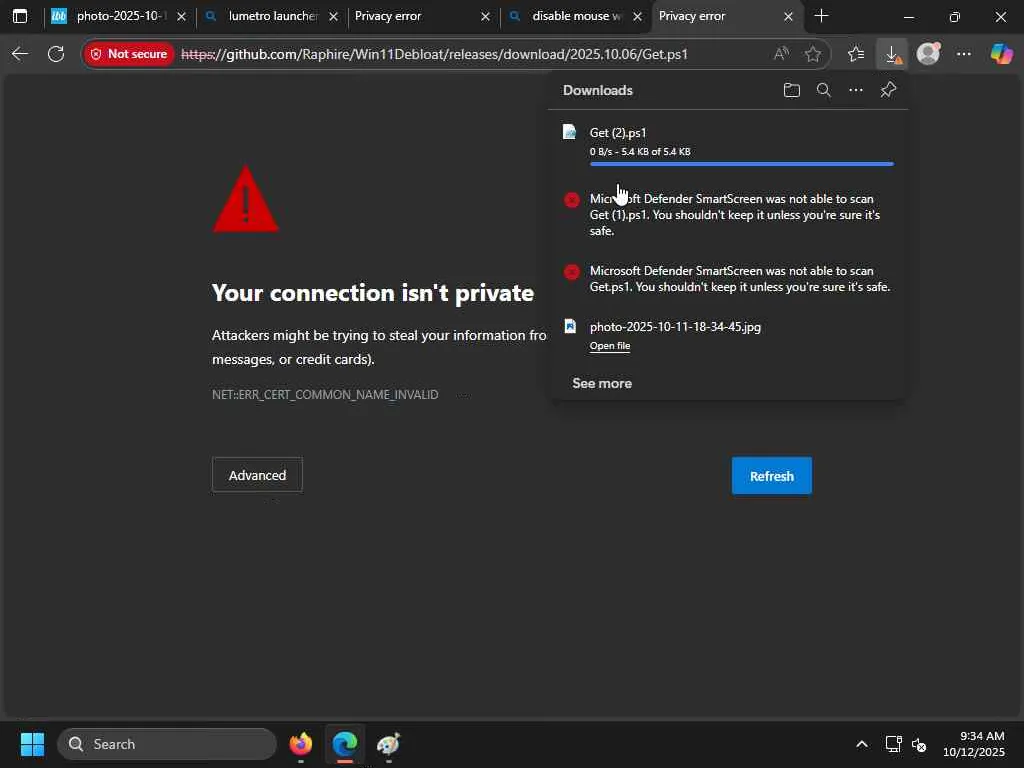The height and width of the screenshot is (768, 1024).
Task: Open a new tab with plus button
Action: [822, 16]
